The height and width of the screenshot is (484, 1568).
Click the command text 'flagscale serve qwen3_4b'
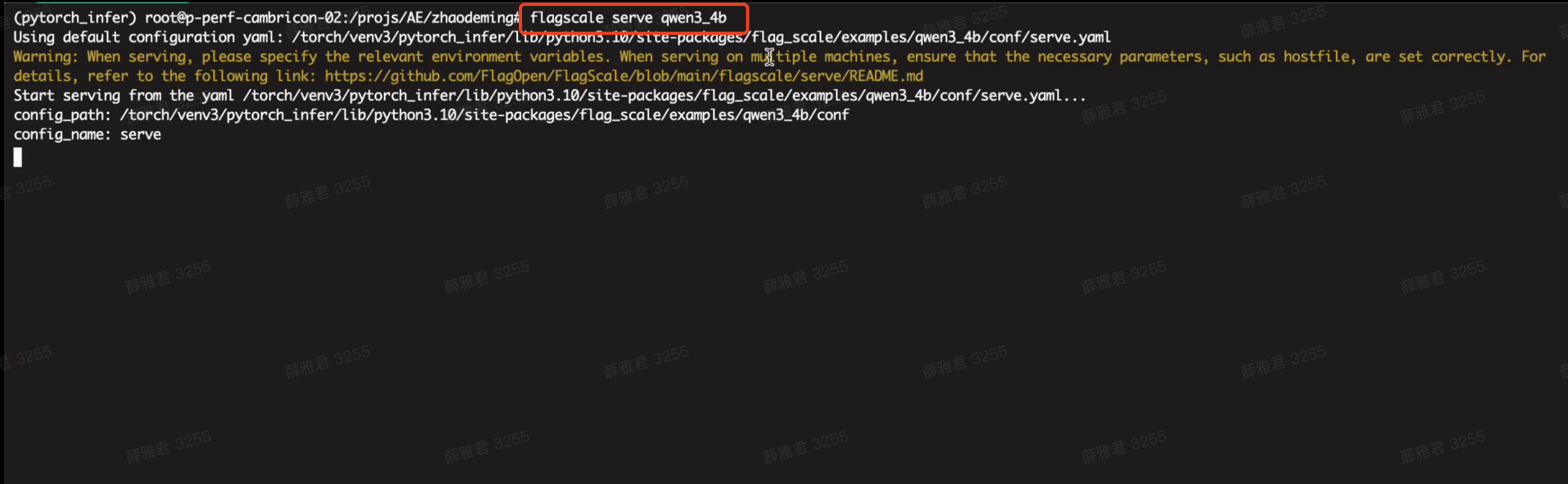coord(627,17)
